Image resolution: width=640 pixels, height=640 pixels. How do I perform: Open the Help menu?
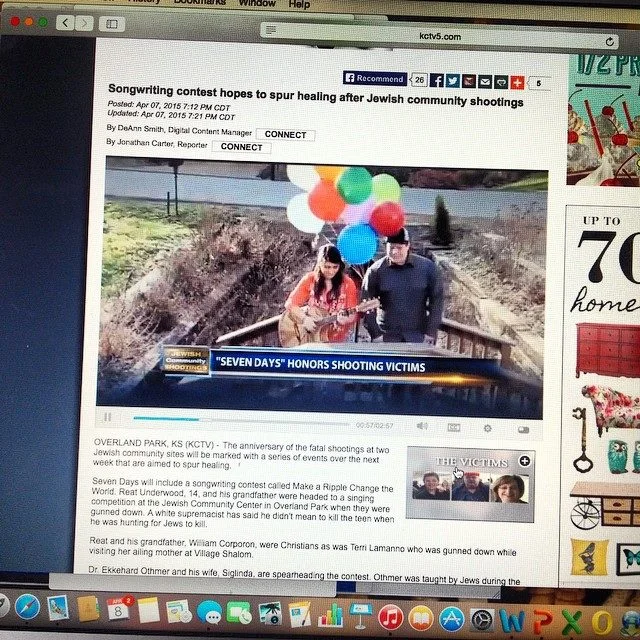coord(299,4)
